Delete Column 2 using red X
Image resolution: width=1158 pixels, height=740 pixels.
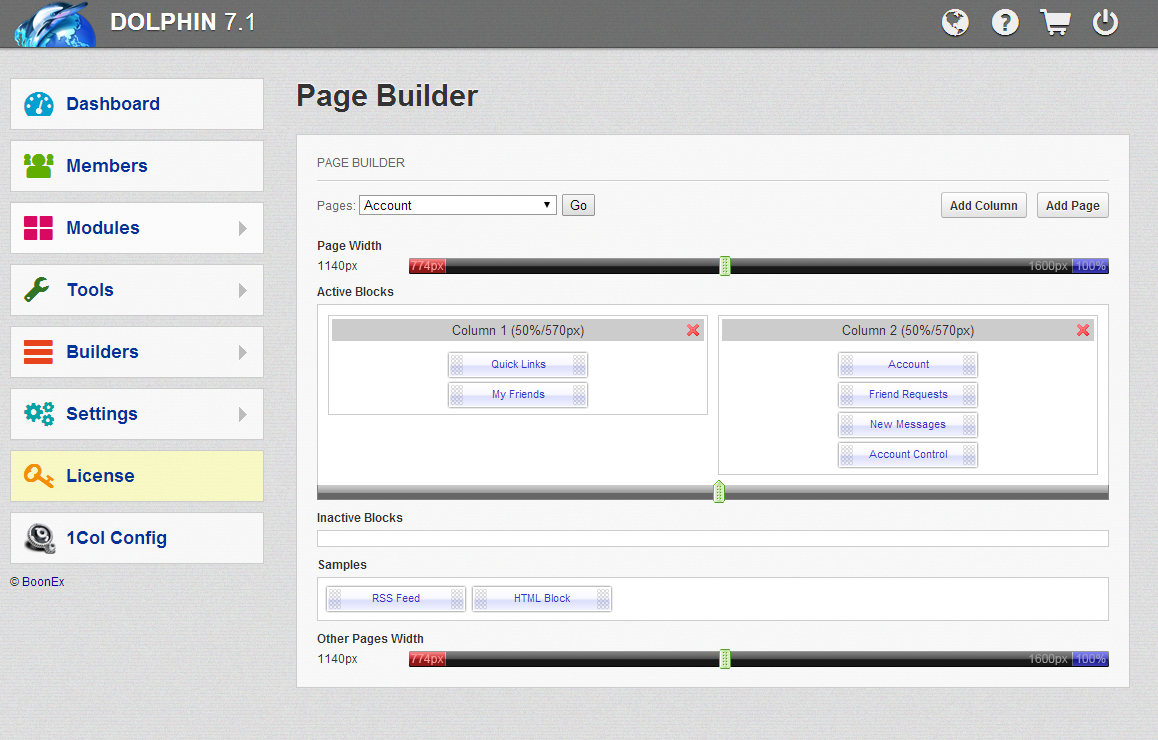(1083, 330)
